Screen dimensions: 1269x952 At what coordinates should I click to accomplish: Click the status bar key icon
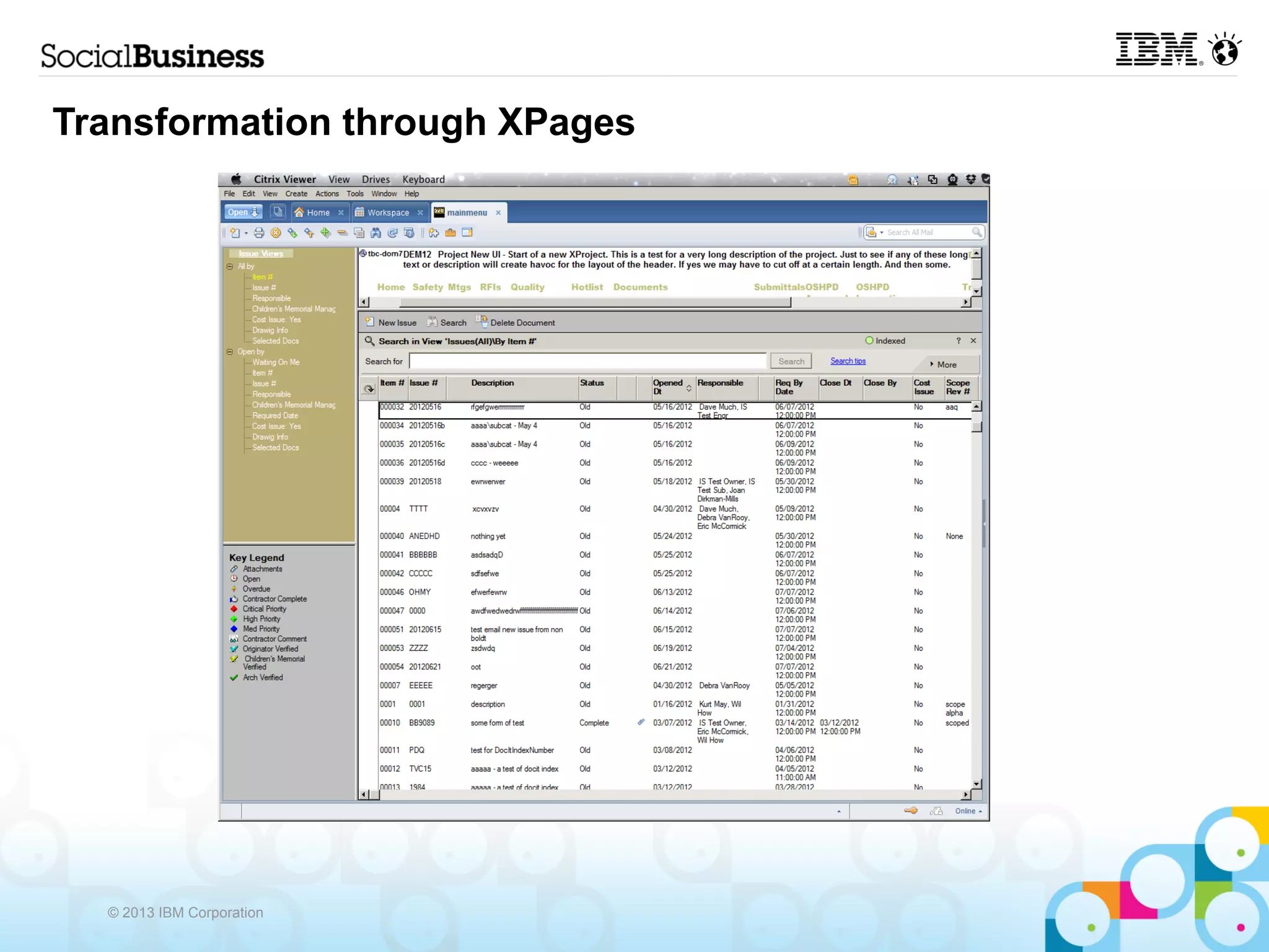[x=910, y=811]
